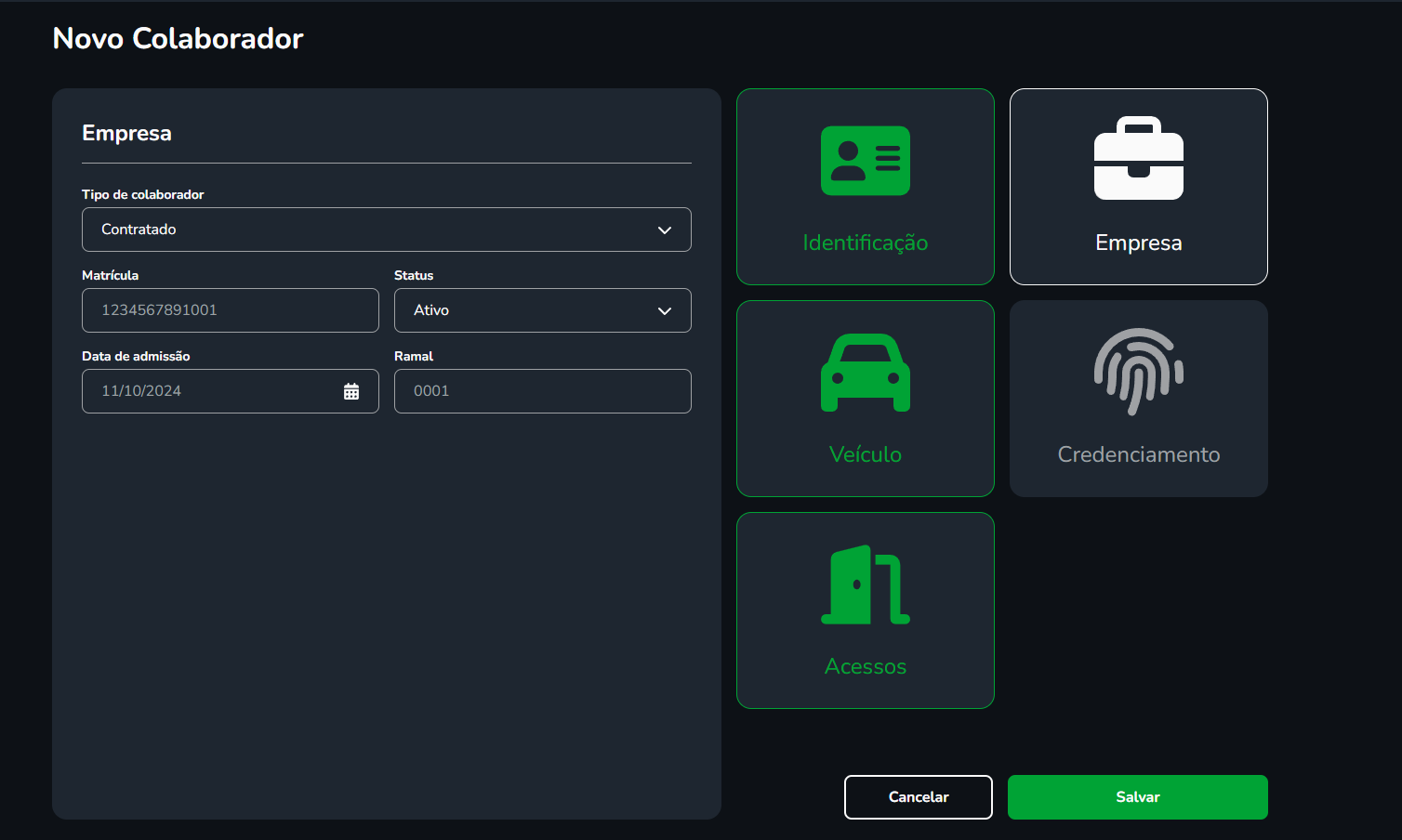
Task: Focus the Ramal extension field
Action: coord(542,391)
